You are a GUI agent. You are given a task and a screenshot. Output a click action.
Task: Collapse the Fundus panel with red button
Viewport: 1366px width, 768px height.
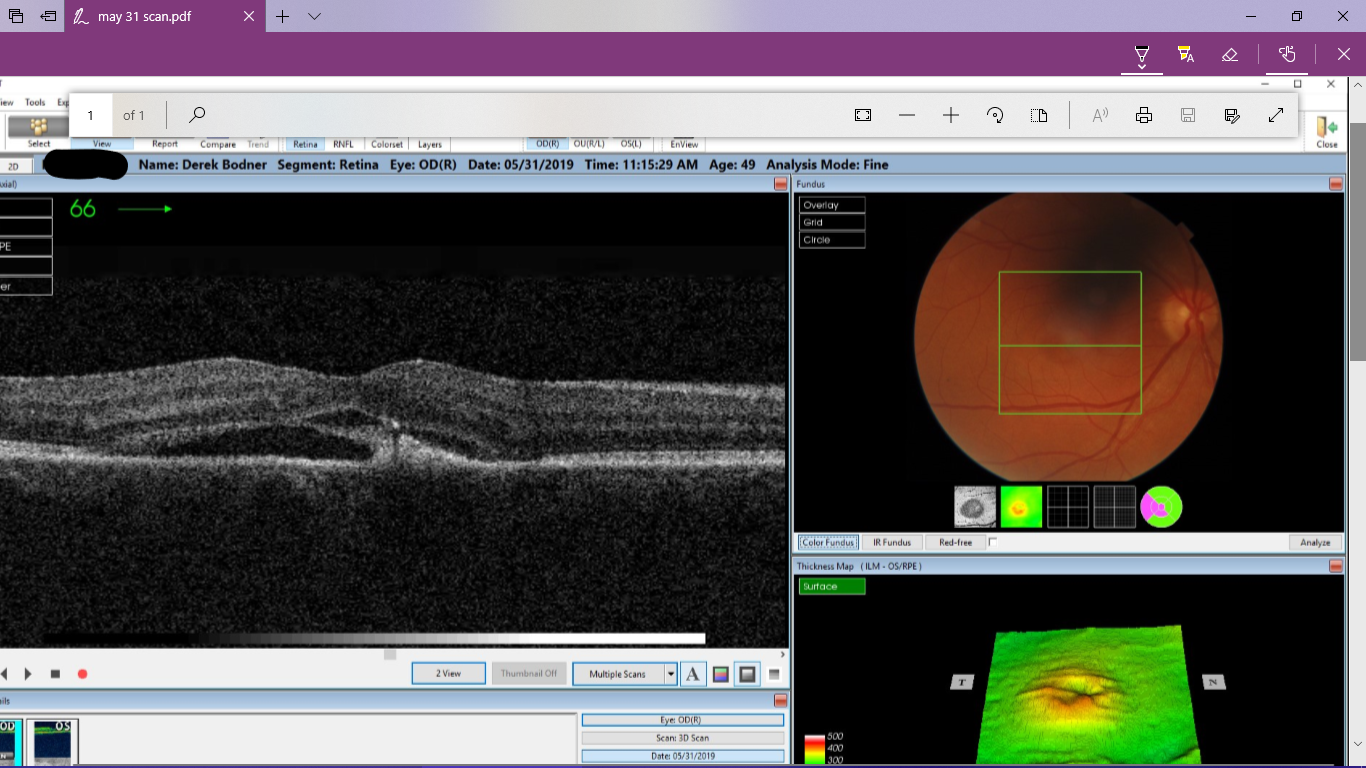(1335, 184)
